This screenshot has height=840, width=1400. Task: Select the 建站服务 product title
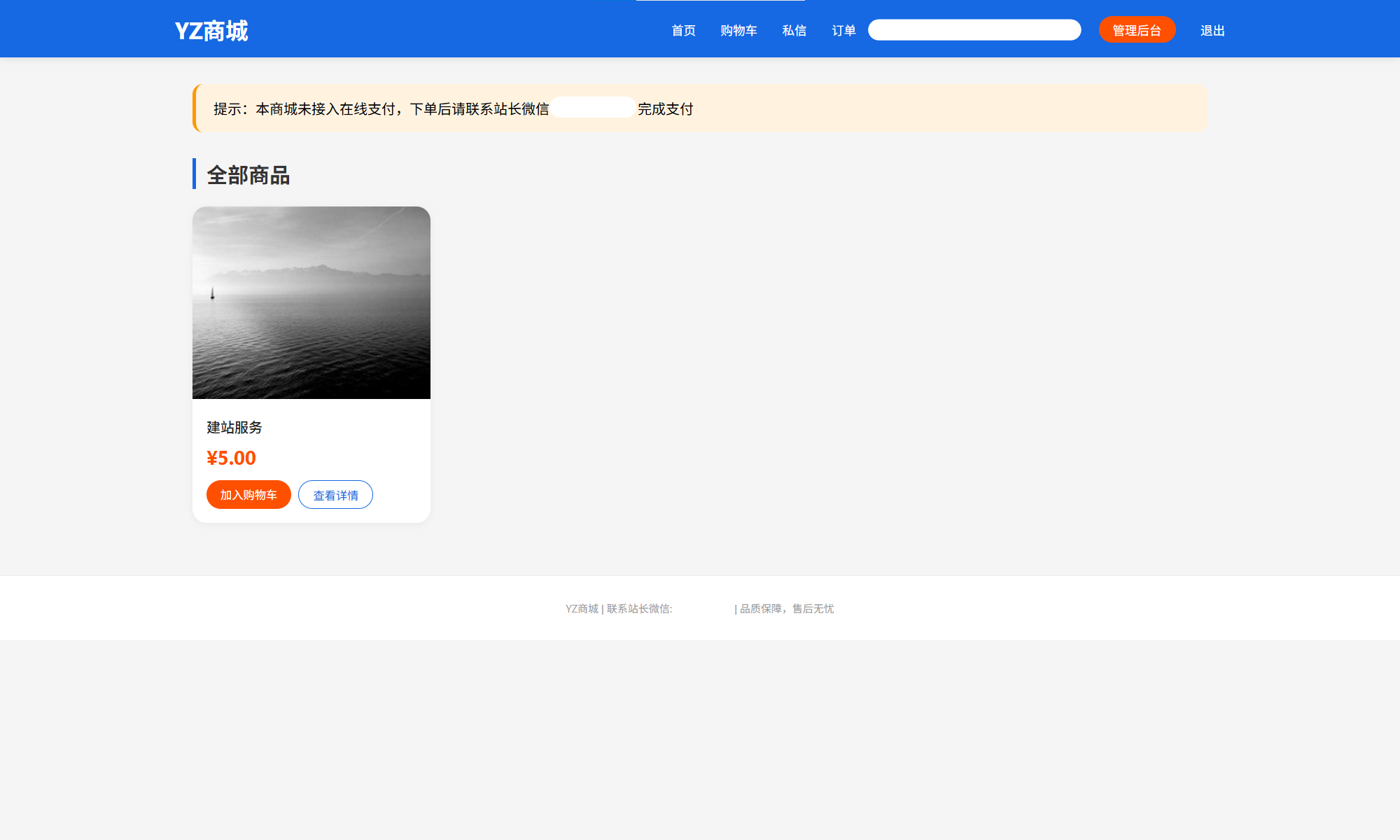234,427
